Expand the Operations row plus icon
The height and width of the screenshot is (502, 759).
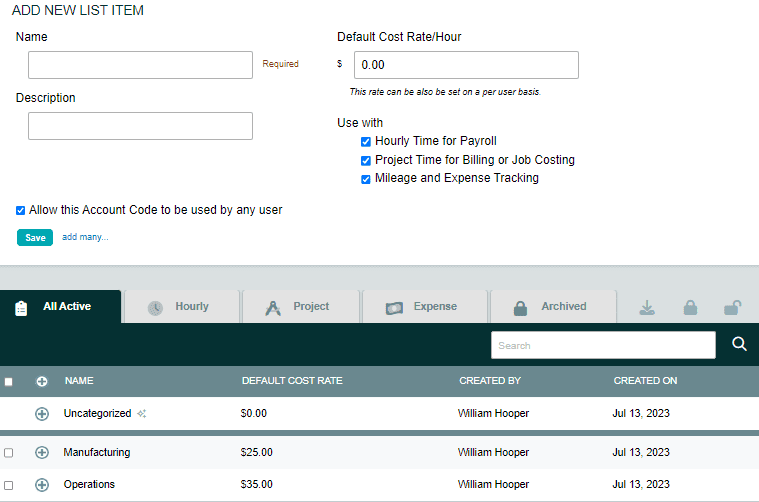(42, 485)
